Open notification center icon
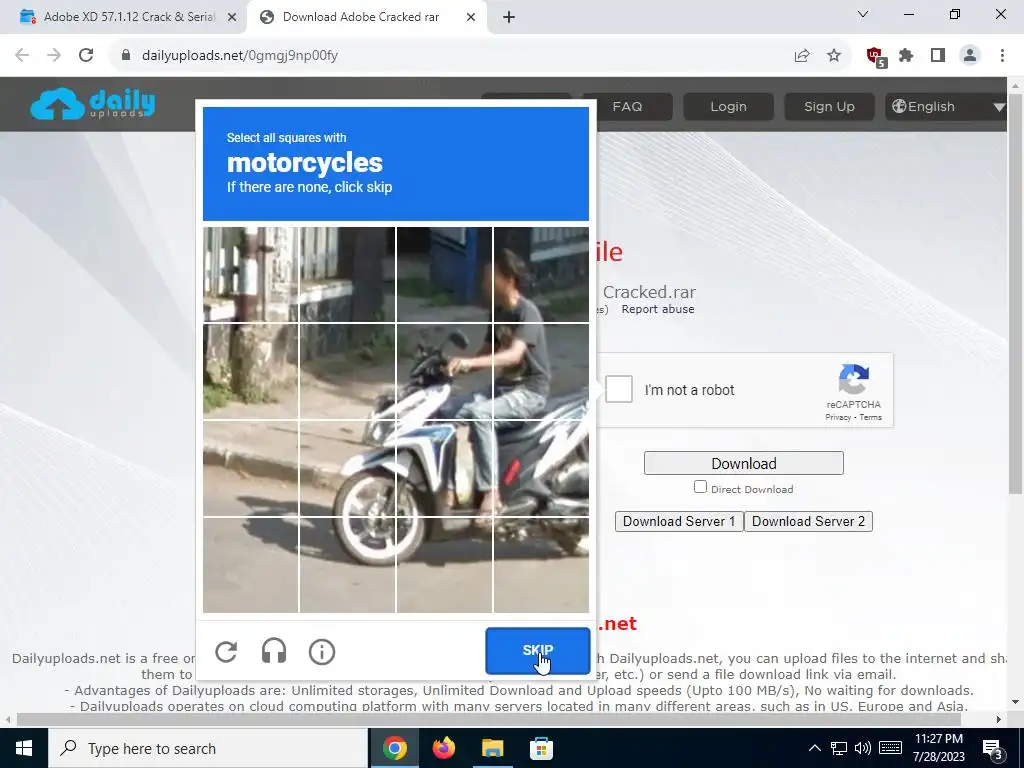Screen dimensions: 1024x768 pyautogui.click(x=992, y=749)
